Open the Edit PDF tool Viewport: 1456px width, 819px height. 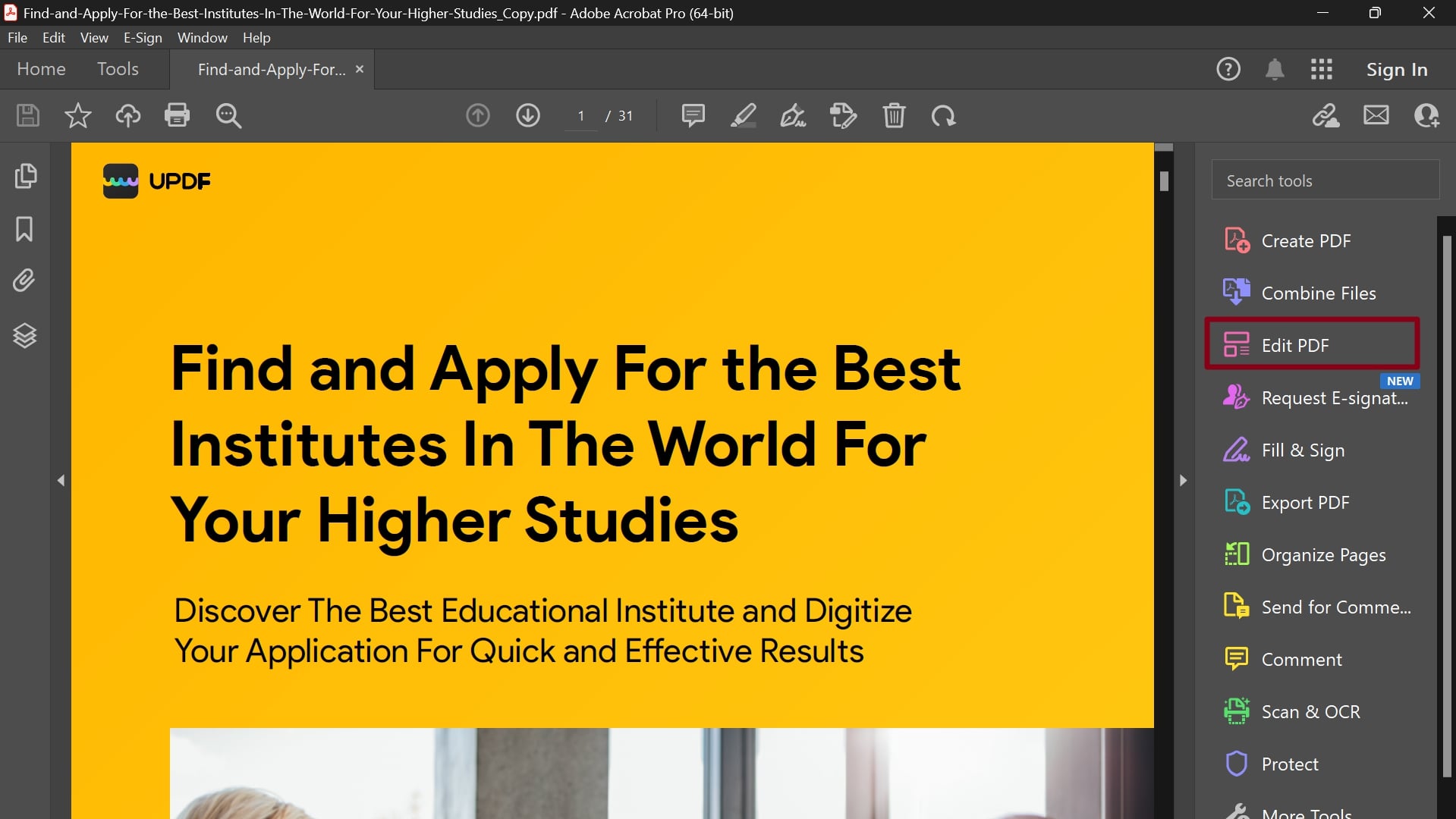[x=1295, y=345]
